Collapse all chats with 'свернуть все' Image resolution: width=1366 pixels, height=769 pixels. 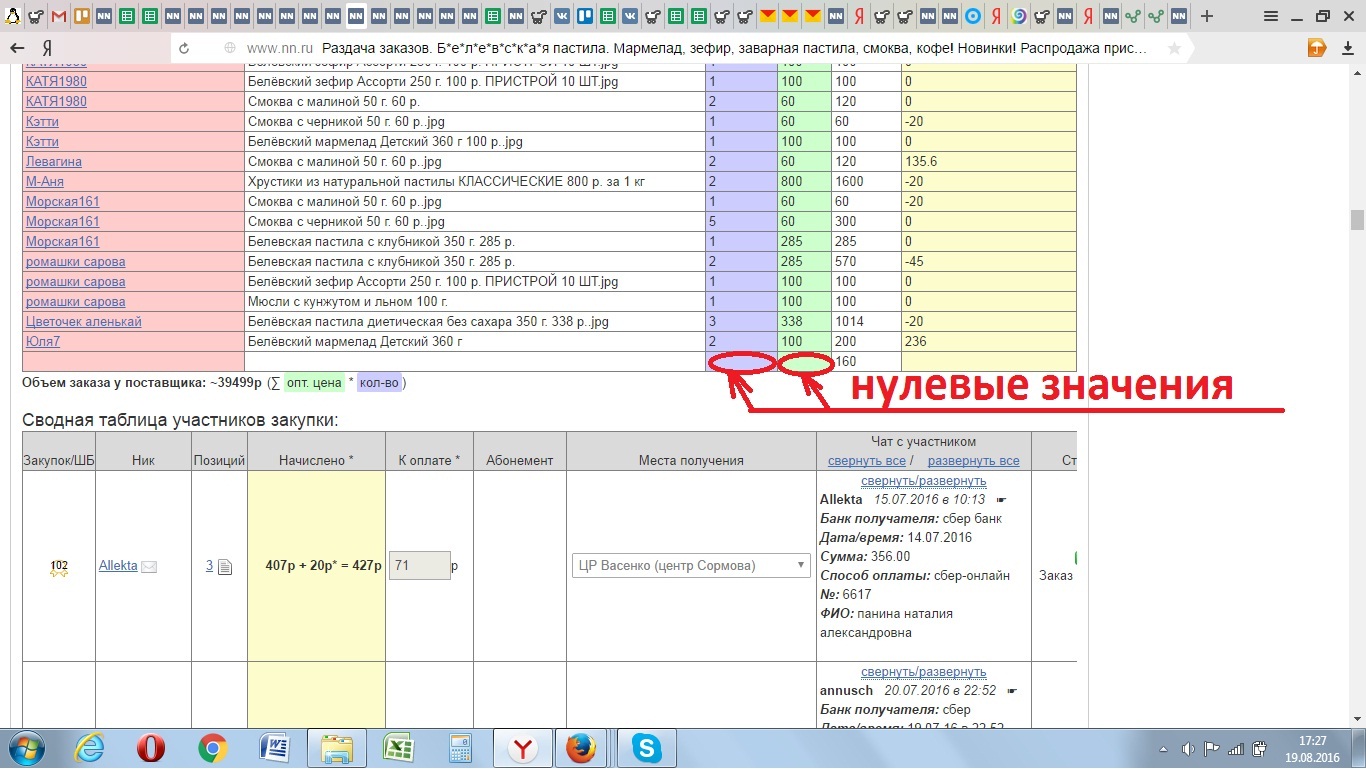pos(866,461)
